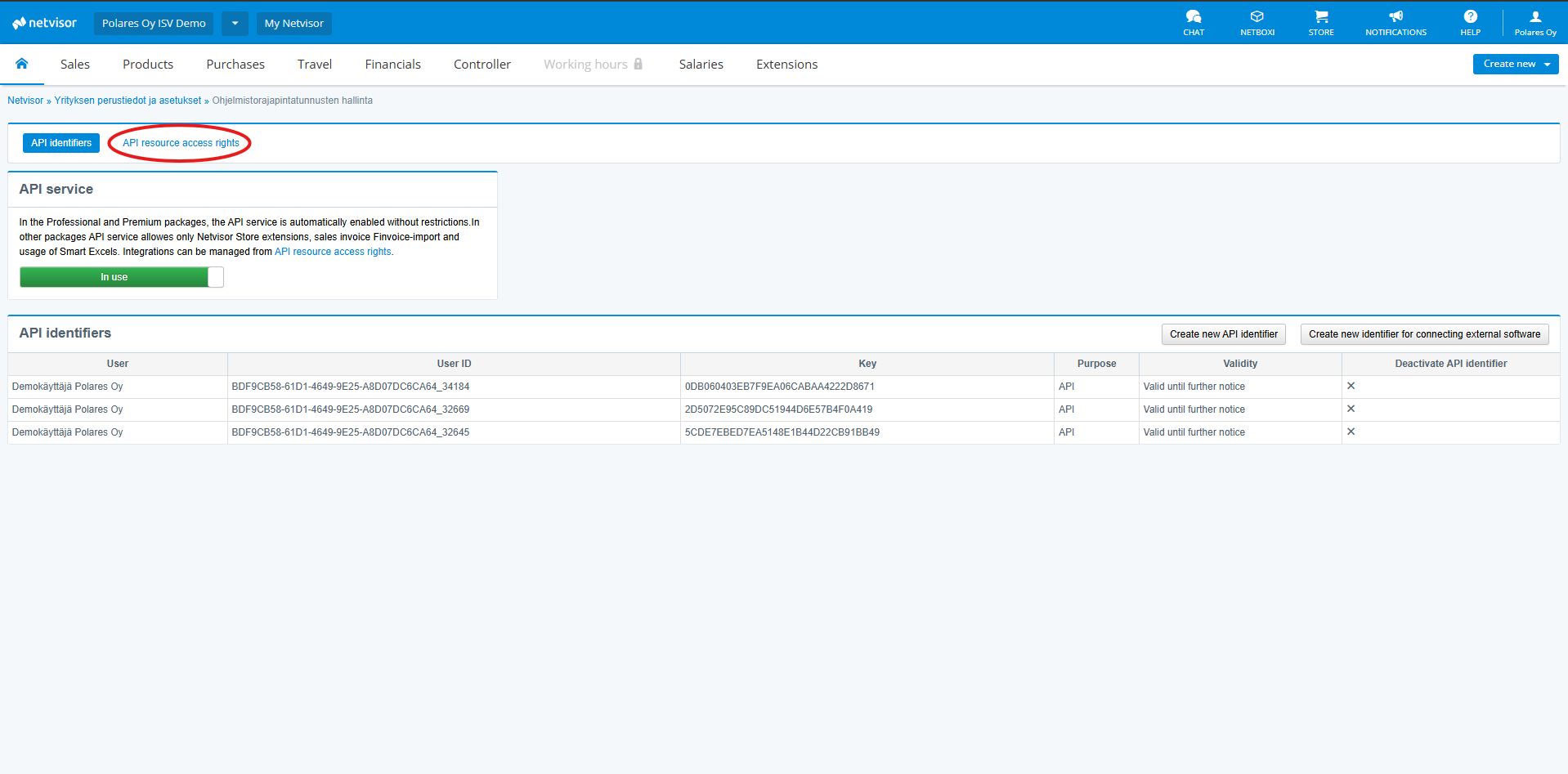Create new identifier for connecting external software
The image size is (1568, 774).
pos(1423,334)
